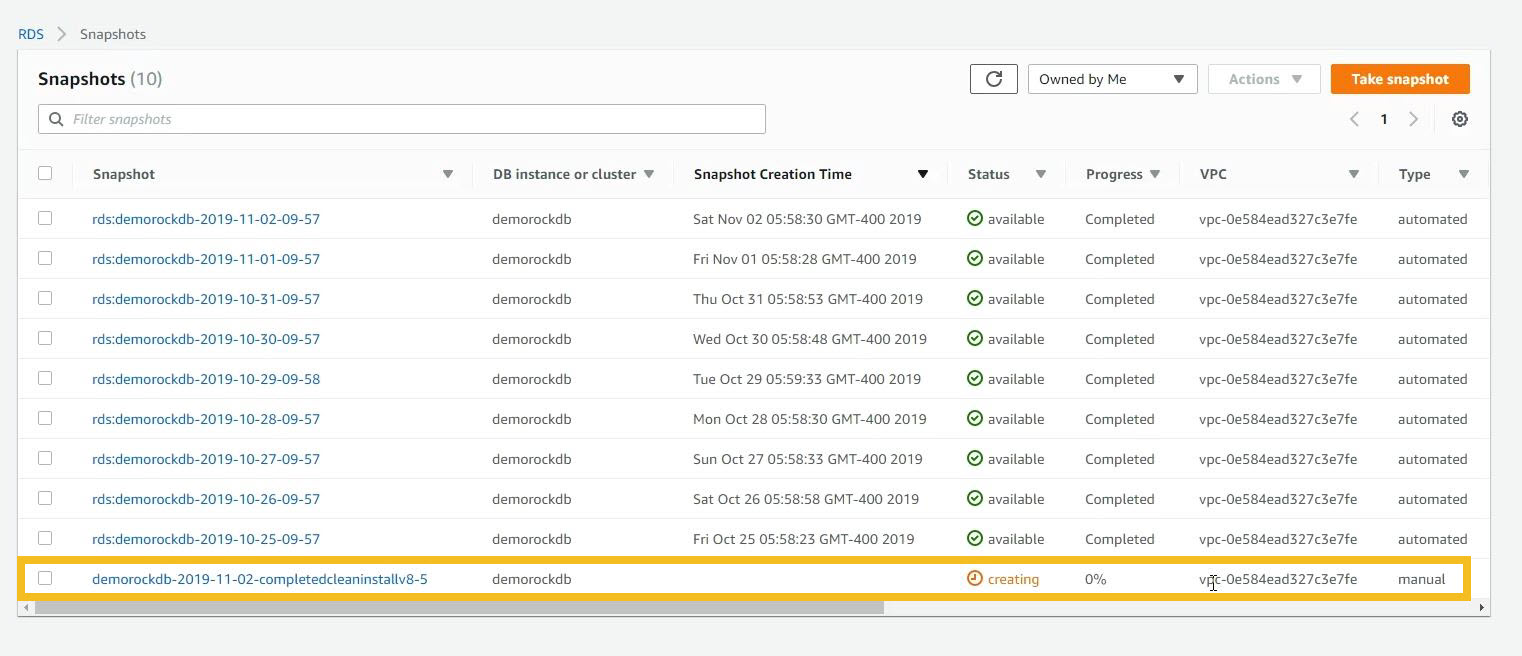Sort by VPC column arrow
Image resolution: width=1522 pixels, height=656 pixels.
pyautogui.click(x=1354, y=174)
